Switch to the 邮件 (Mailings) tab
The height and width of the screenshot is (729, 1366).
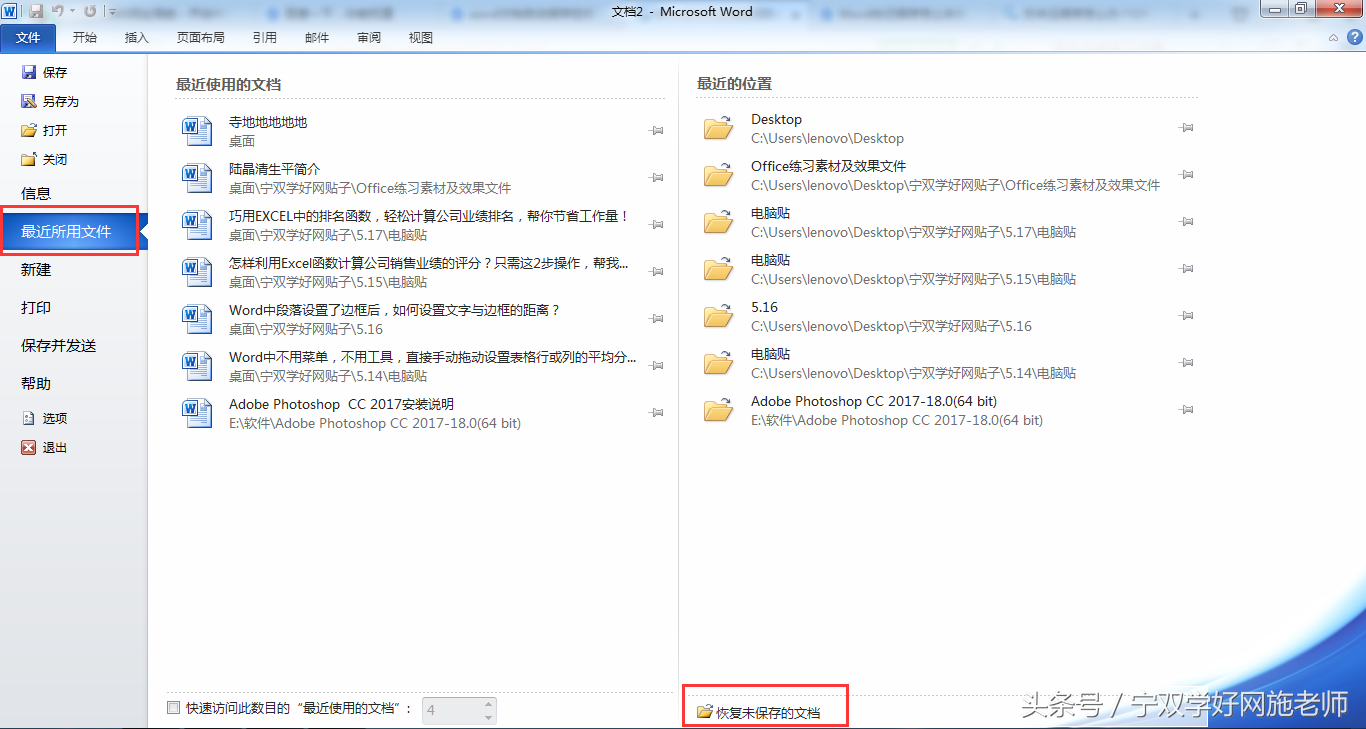317,38
